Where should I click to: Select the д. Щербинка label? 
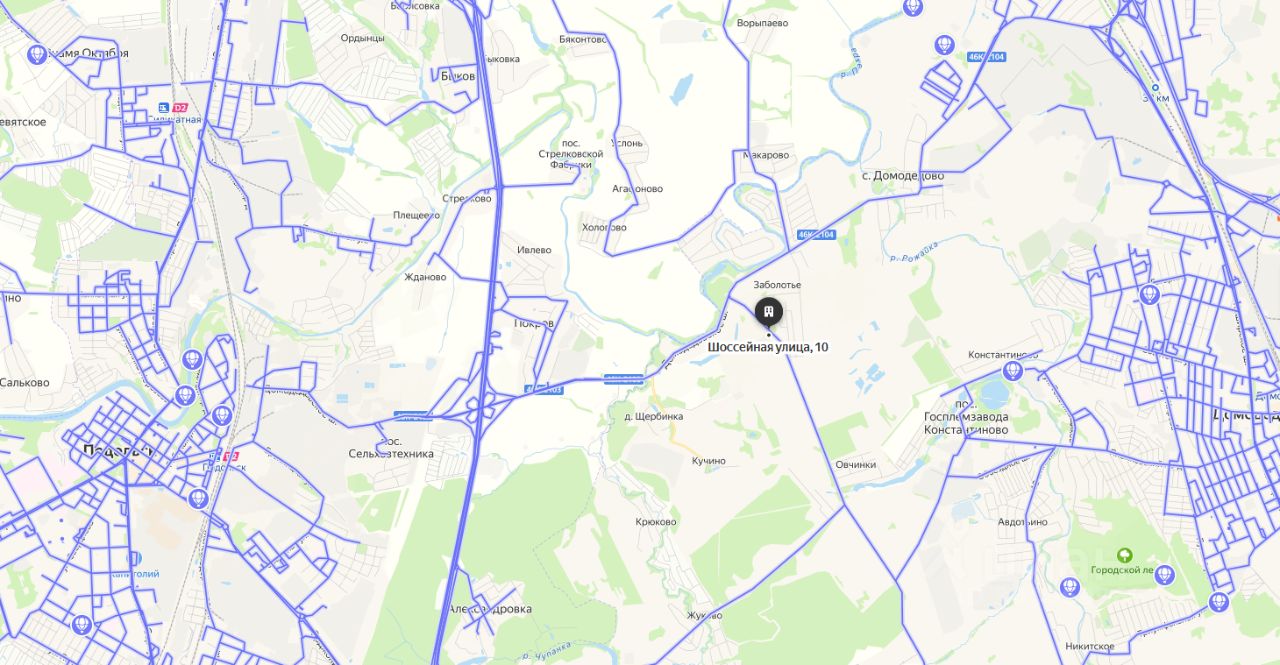tap(653, 416)
